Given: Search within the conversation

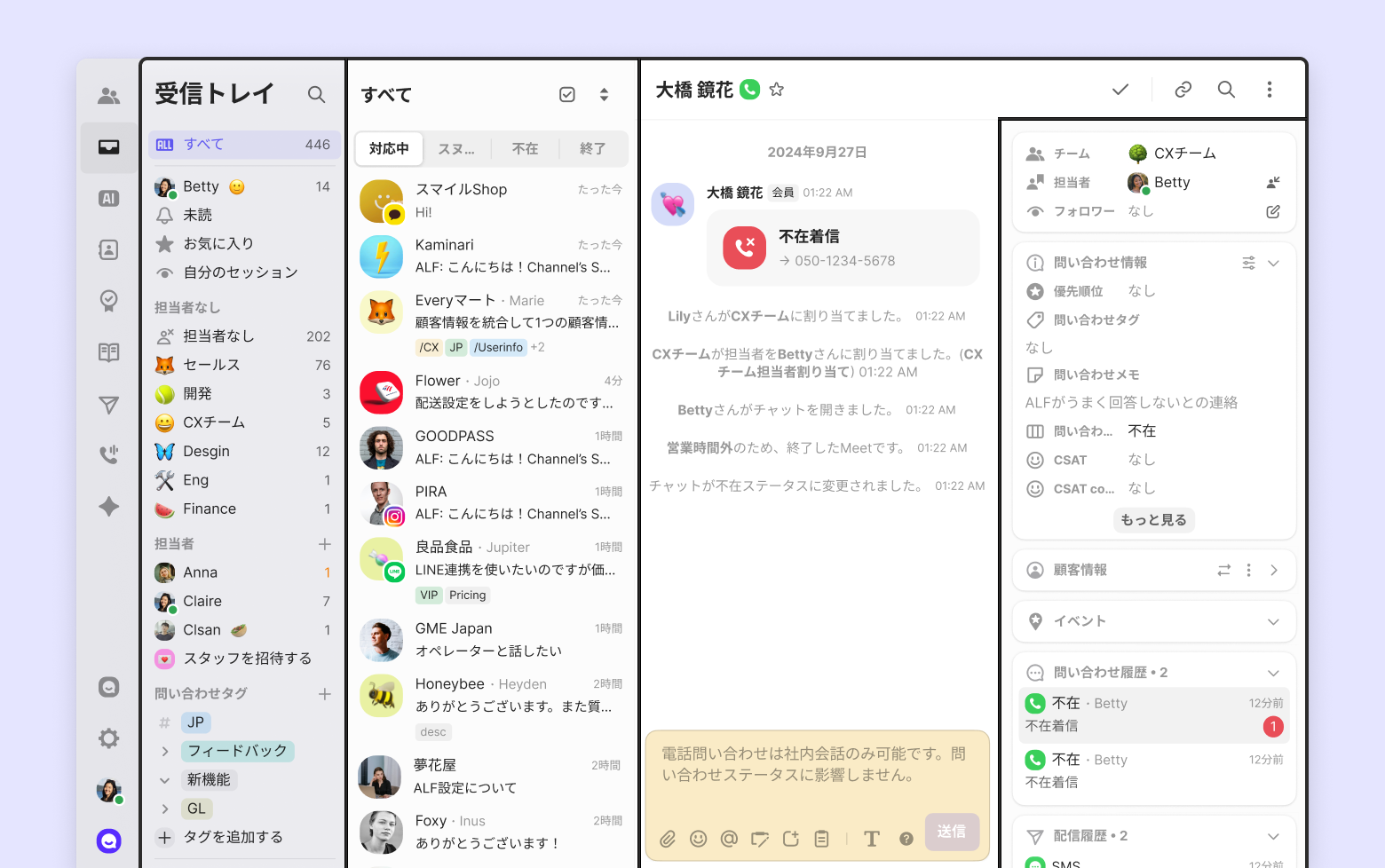Looking at the screenshot, I should 1226,90.
